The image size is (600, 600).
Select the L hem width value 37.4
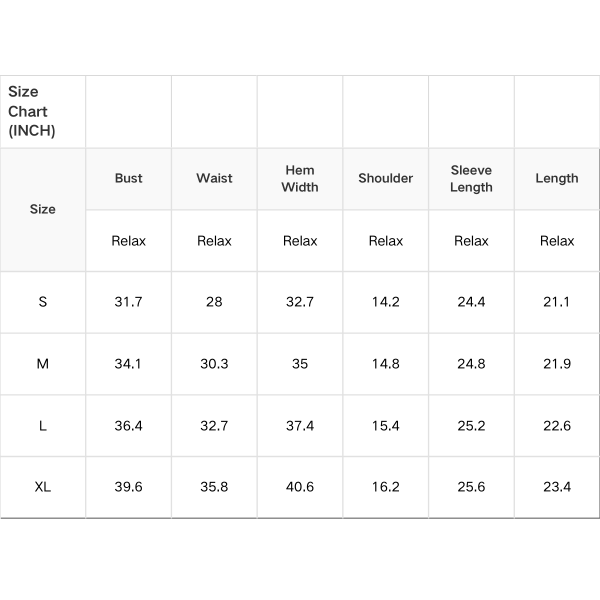tap(300, 426)
